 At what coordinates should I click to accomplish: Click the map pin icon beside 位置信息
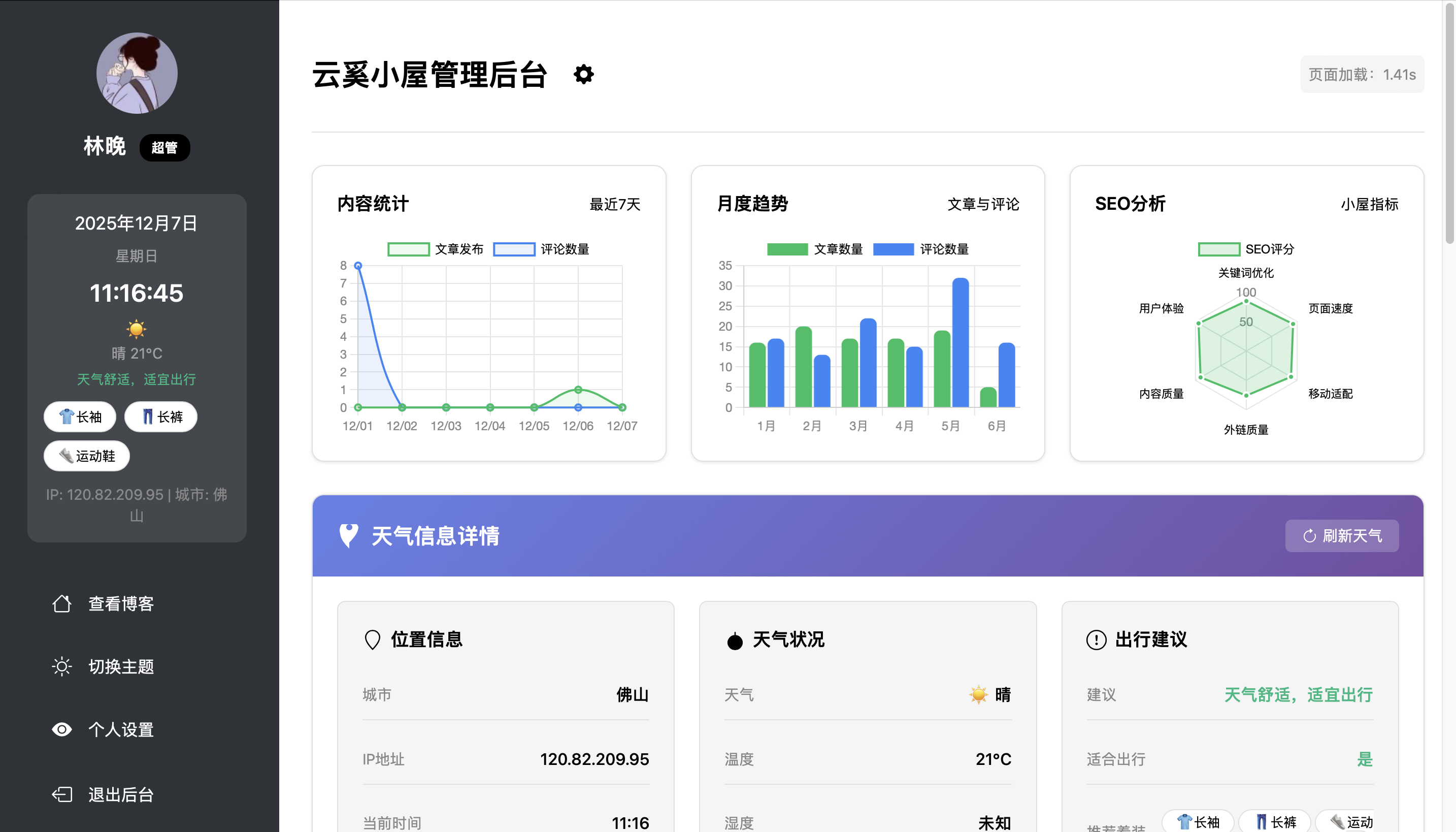point(372,639)
